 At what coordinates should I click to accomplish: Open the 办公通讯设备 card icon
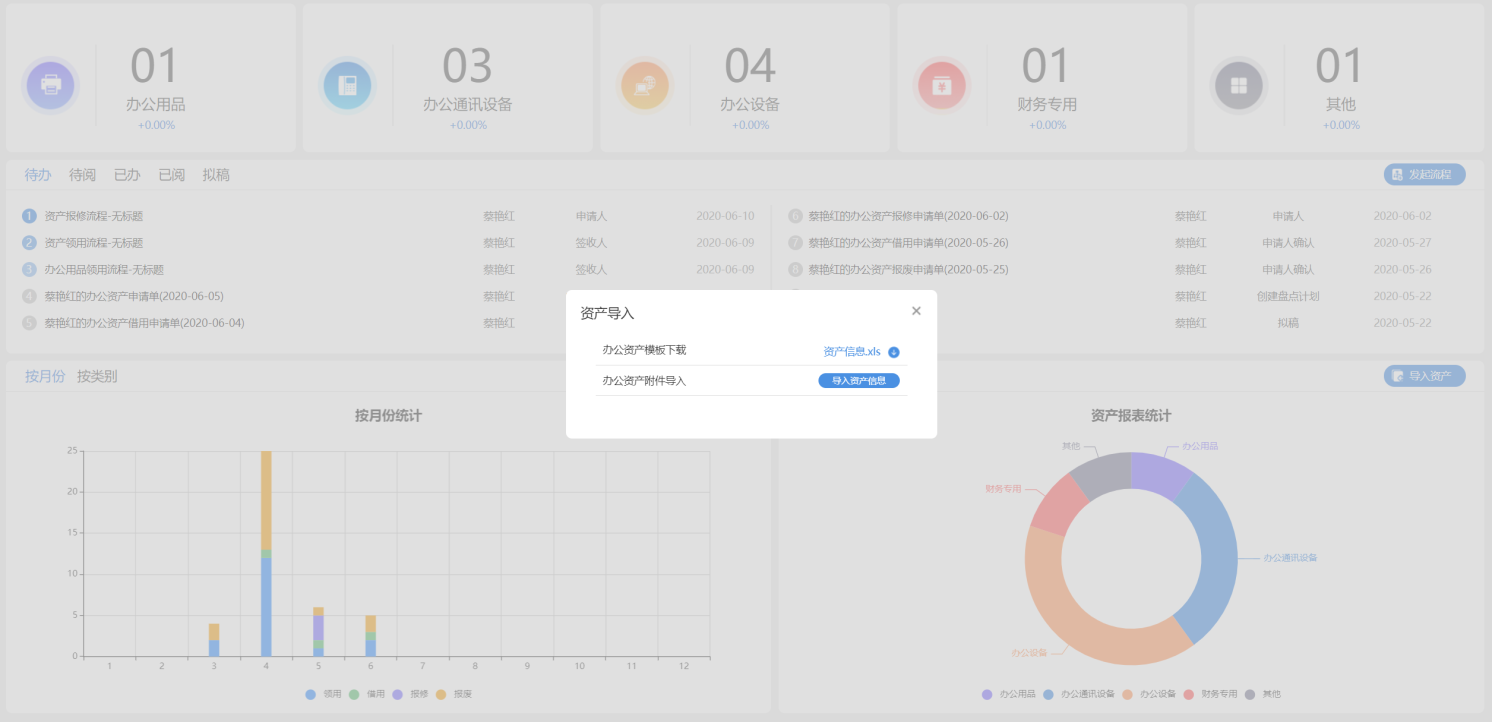(x=347, y=85)
